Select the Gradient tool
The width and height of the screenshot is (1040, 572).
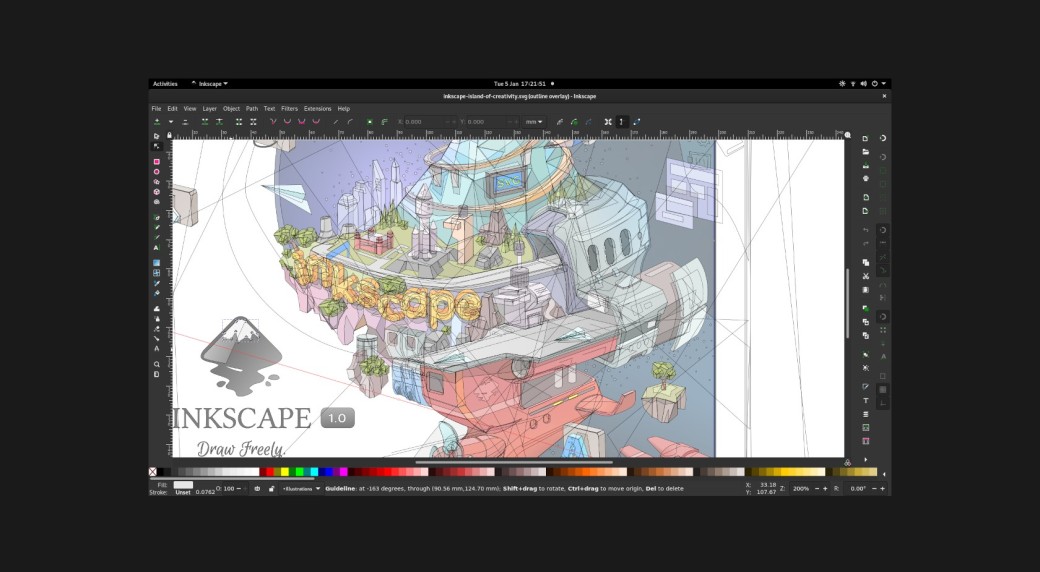157,263
